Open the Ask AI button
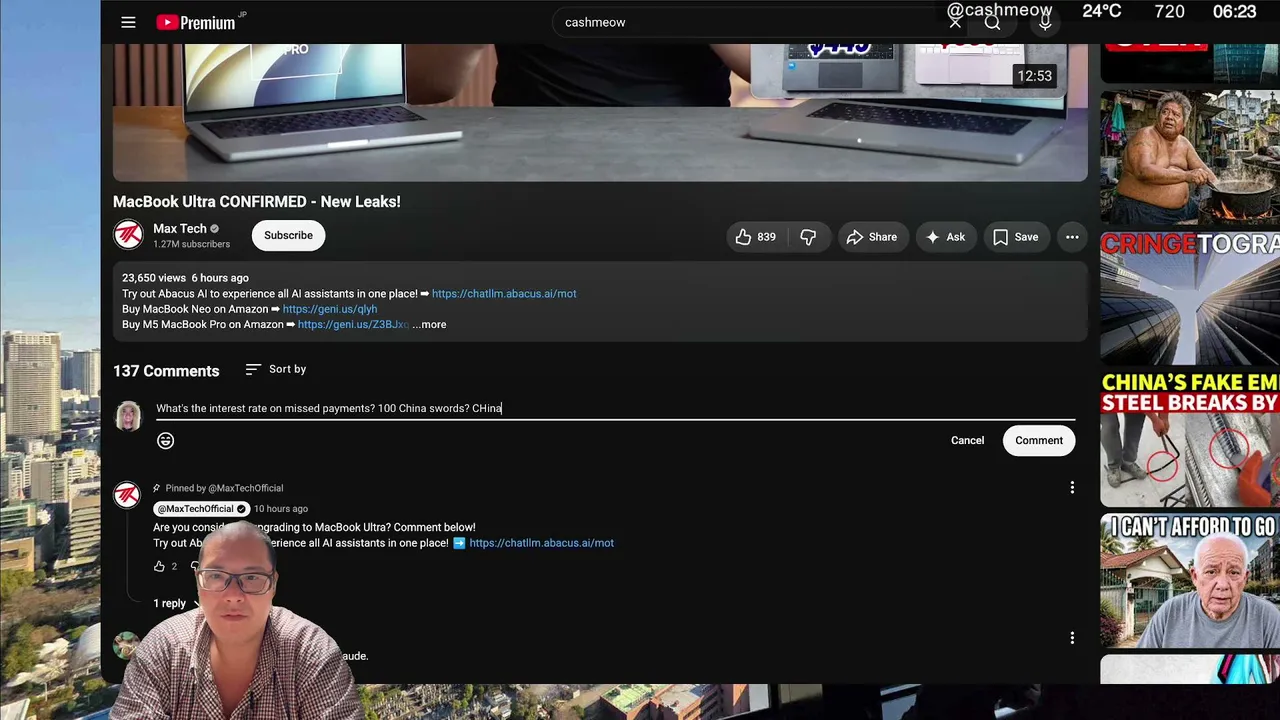The height and width of the screenshot is (720, 1280). click(x=945, y=237)
